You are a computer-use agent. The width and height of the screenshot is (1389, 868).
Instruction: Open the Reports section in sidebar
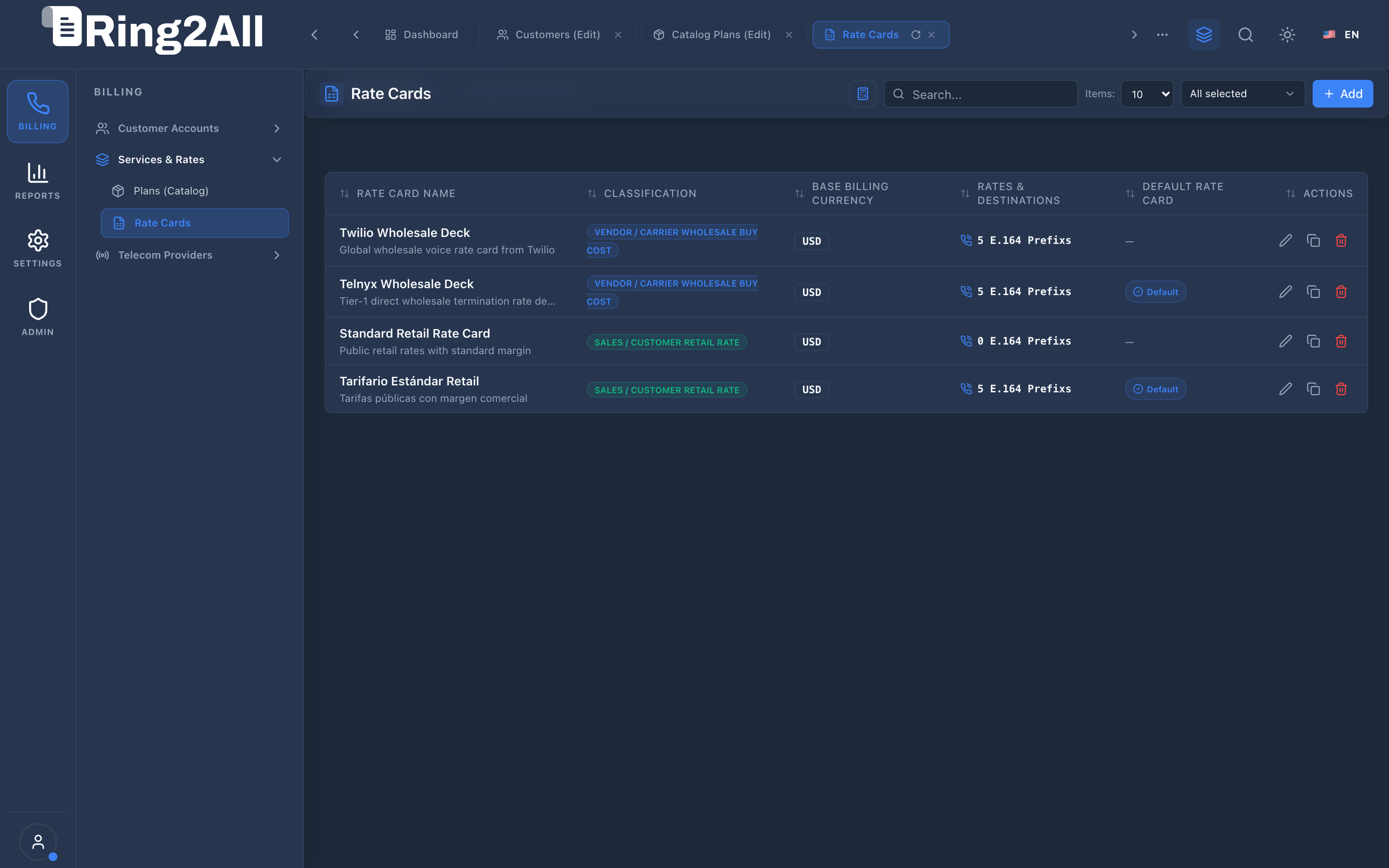[38, 181]
